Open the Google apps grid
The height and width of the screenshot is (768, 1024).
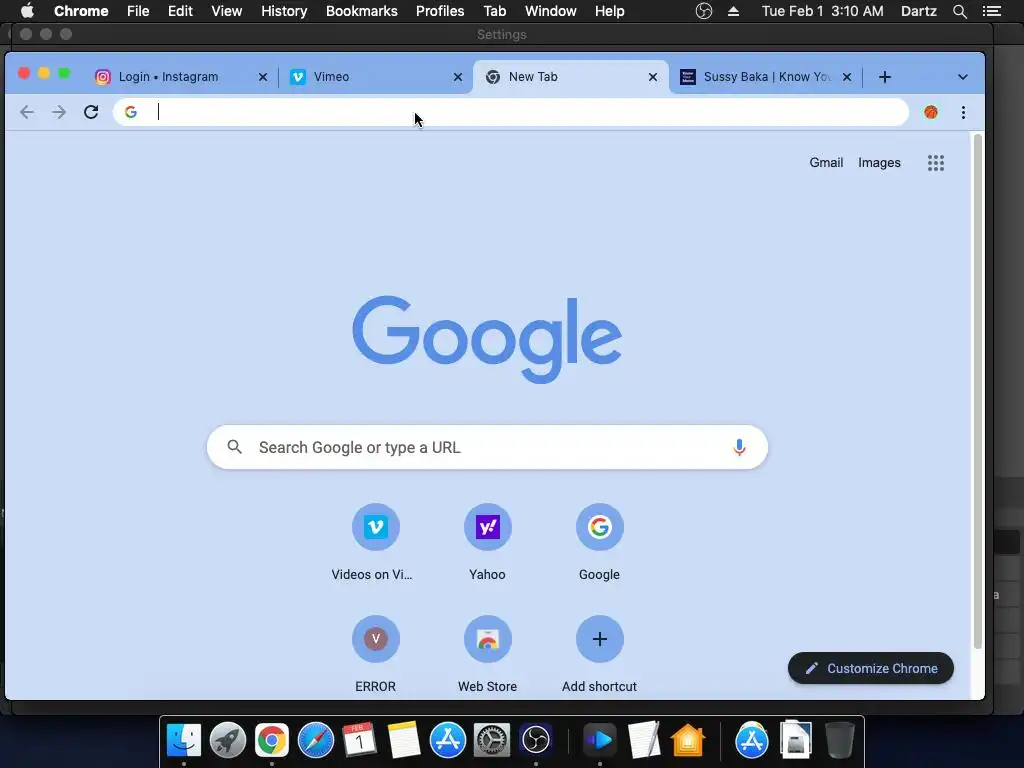[x=936, y=163]
